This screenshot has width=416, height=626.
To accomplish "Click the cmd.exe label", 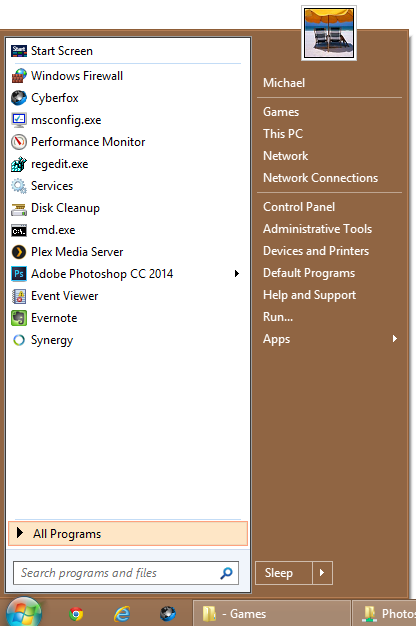I will tap(53, 230).
